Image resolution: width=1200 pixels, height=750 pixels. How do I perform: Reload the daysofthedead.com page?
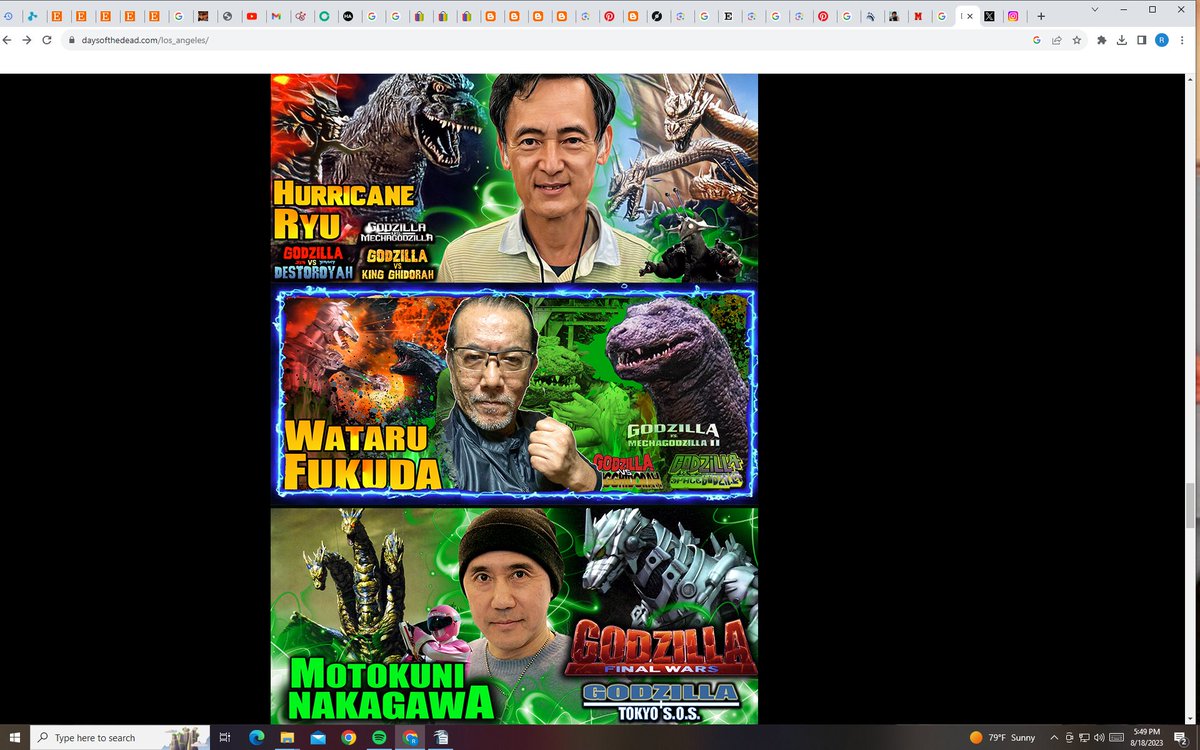pyautogui.click(x=46, y=40)
